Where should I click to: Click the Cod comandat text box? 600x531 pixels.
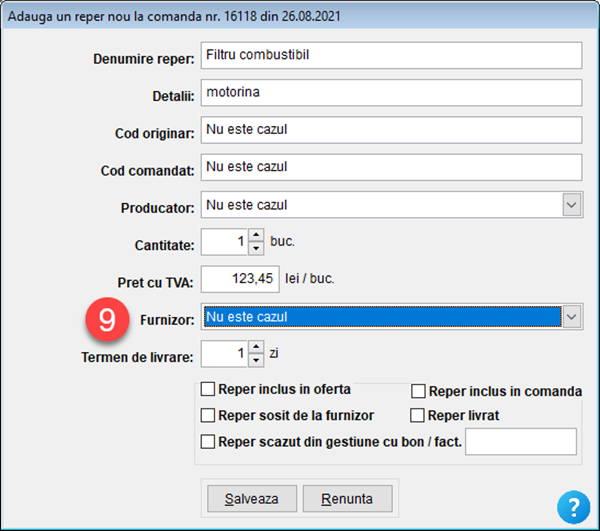[390, 167]
